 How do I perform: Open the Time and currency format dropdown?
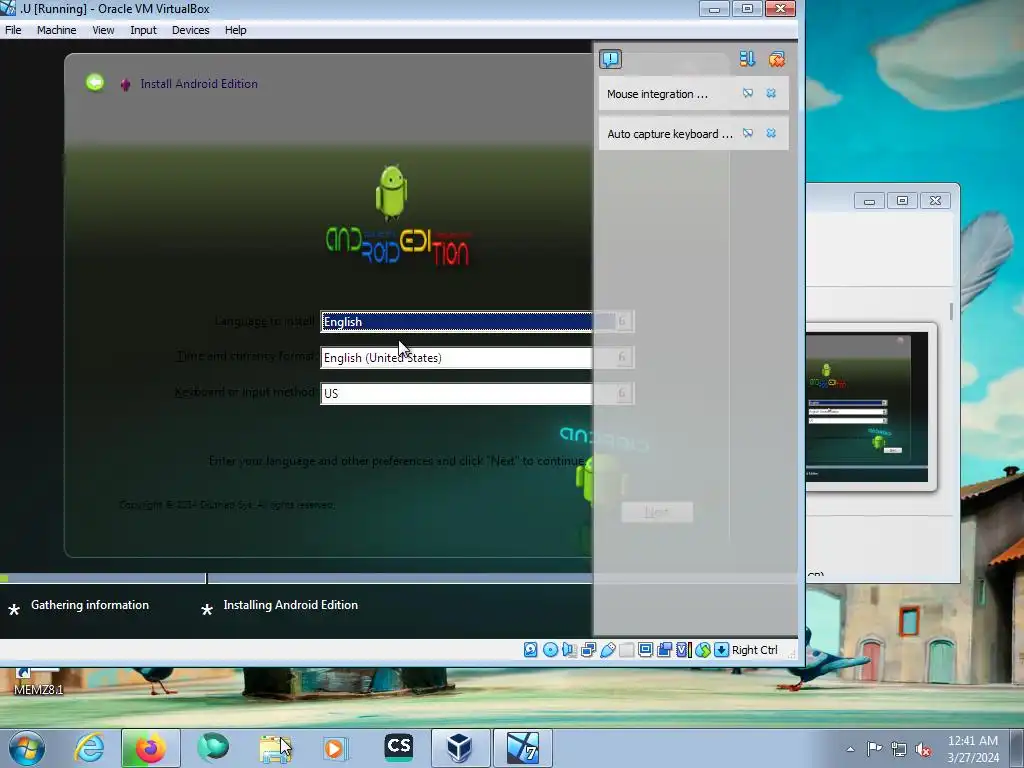pos(477,357)
